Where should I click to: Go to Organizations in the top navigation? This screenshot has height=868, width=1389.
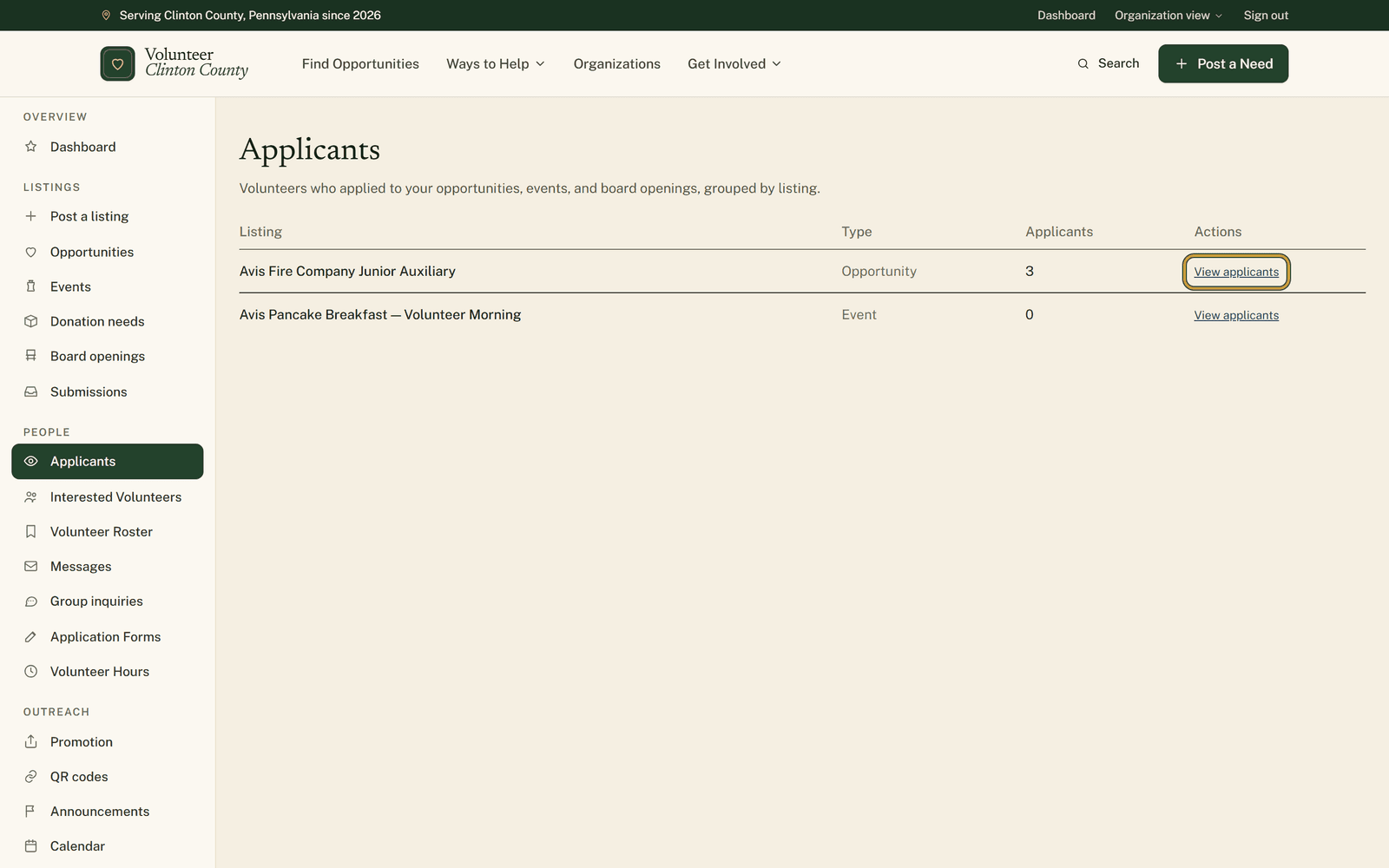pos(616,63)
